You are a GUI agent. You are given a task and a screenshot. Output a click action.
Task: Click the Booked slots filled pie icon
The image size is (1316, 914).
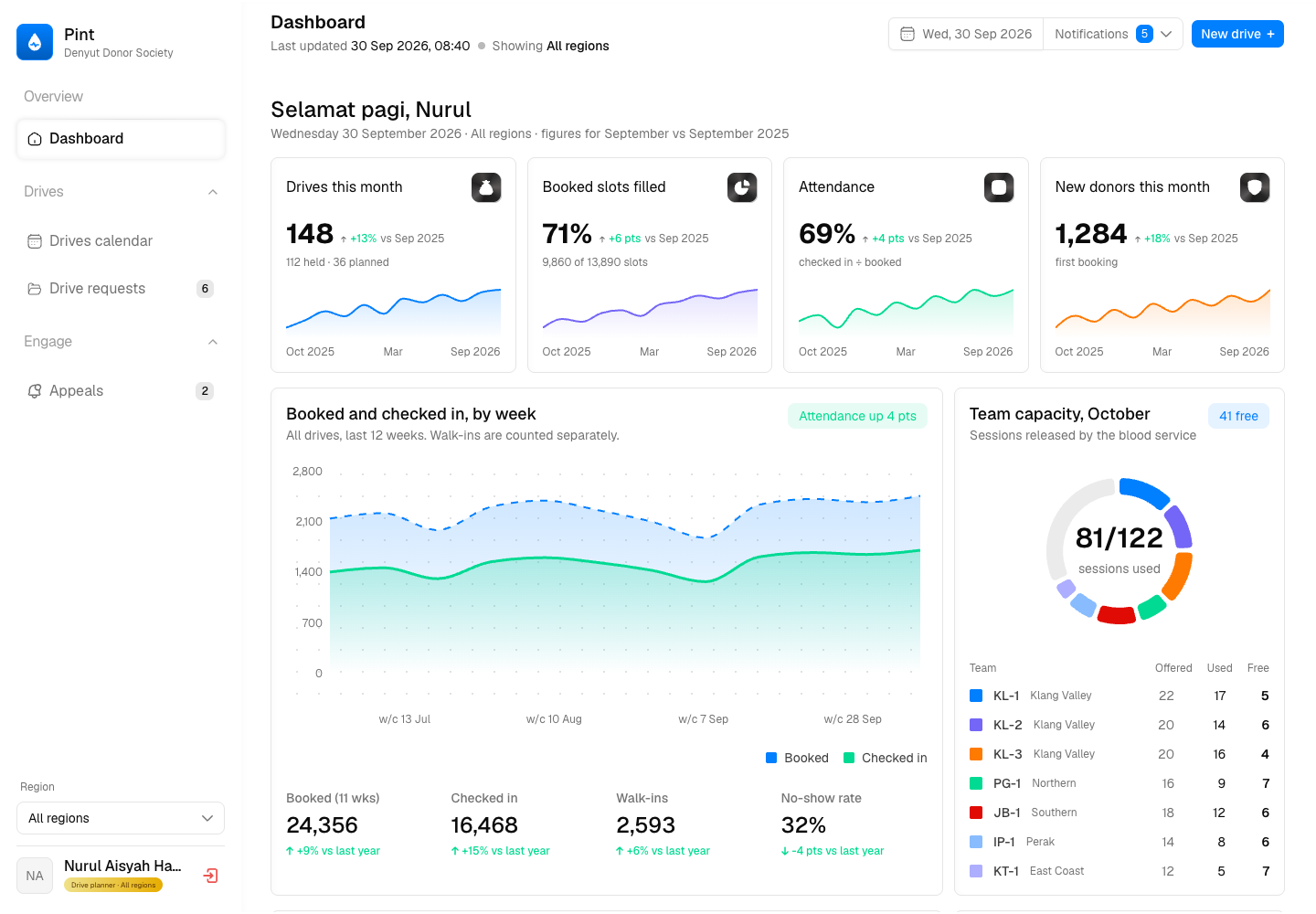pyautogui.click(x=742, y=187)
